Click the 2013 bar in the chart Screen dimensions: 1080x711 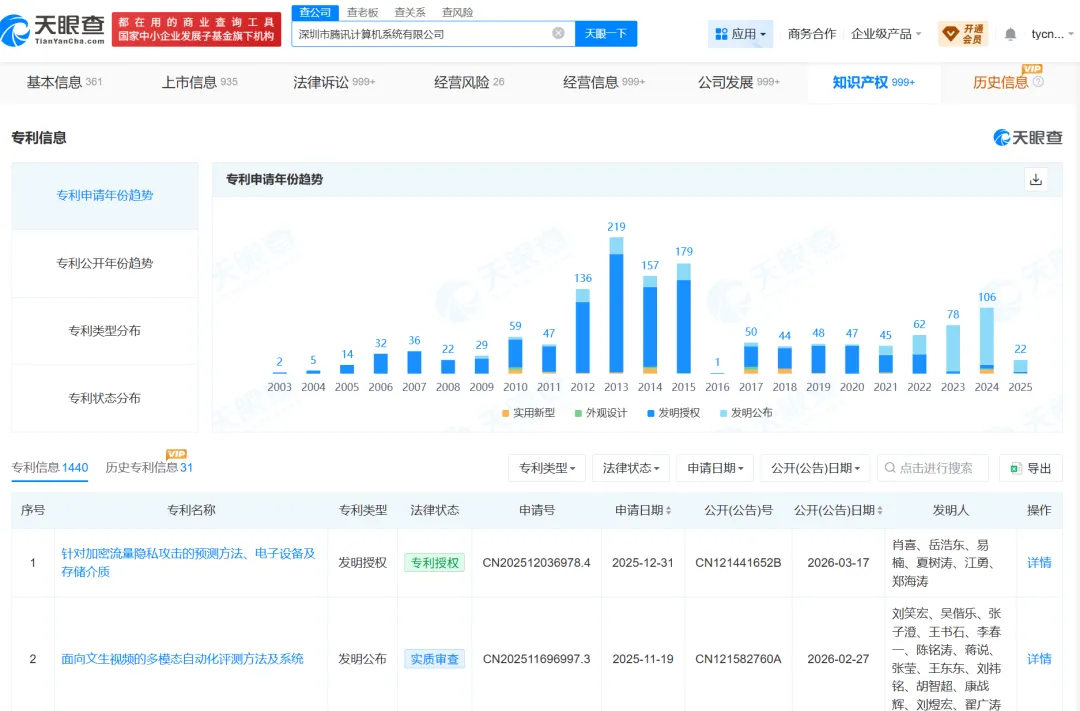pos(616,306)
